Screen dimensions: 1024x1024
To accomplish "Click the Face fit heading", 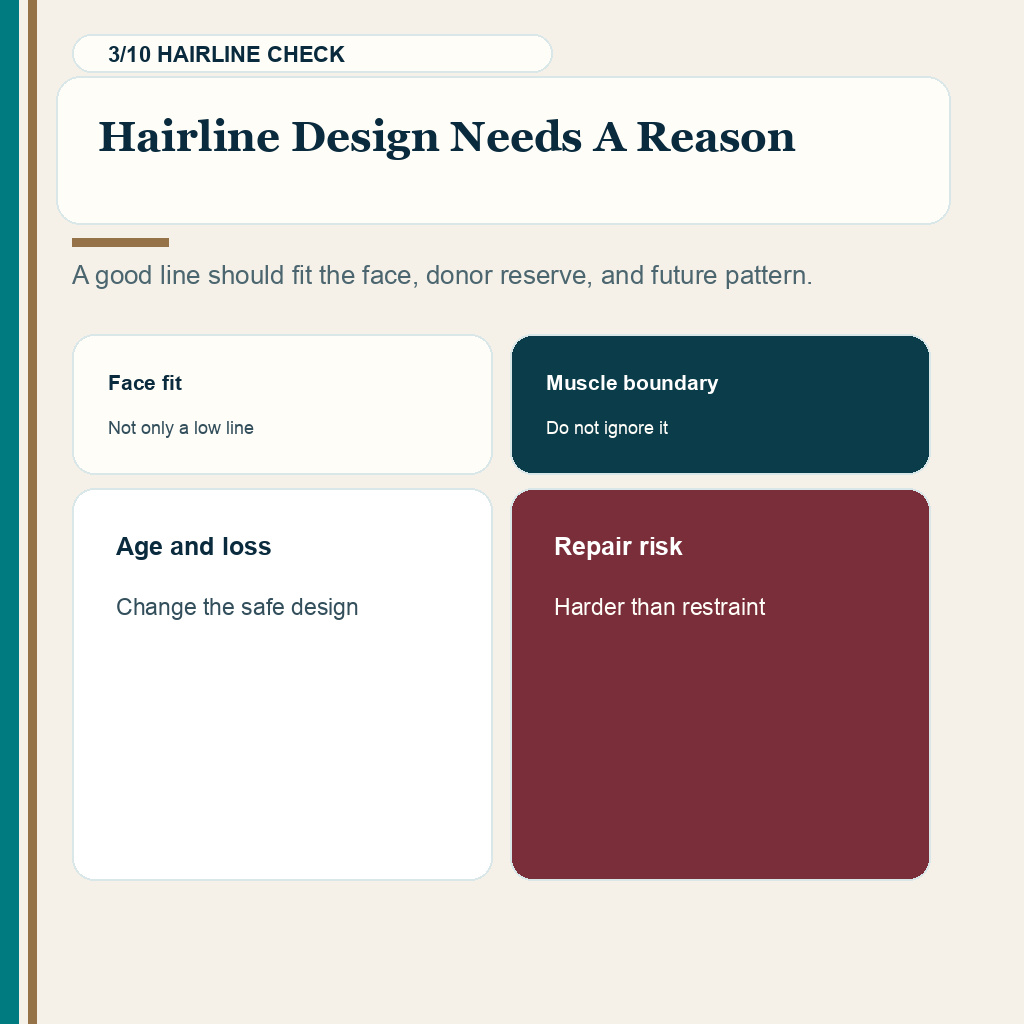I will 145,383.
